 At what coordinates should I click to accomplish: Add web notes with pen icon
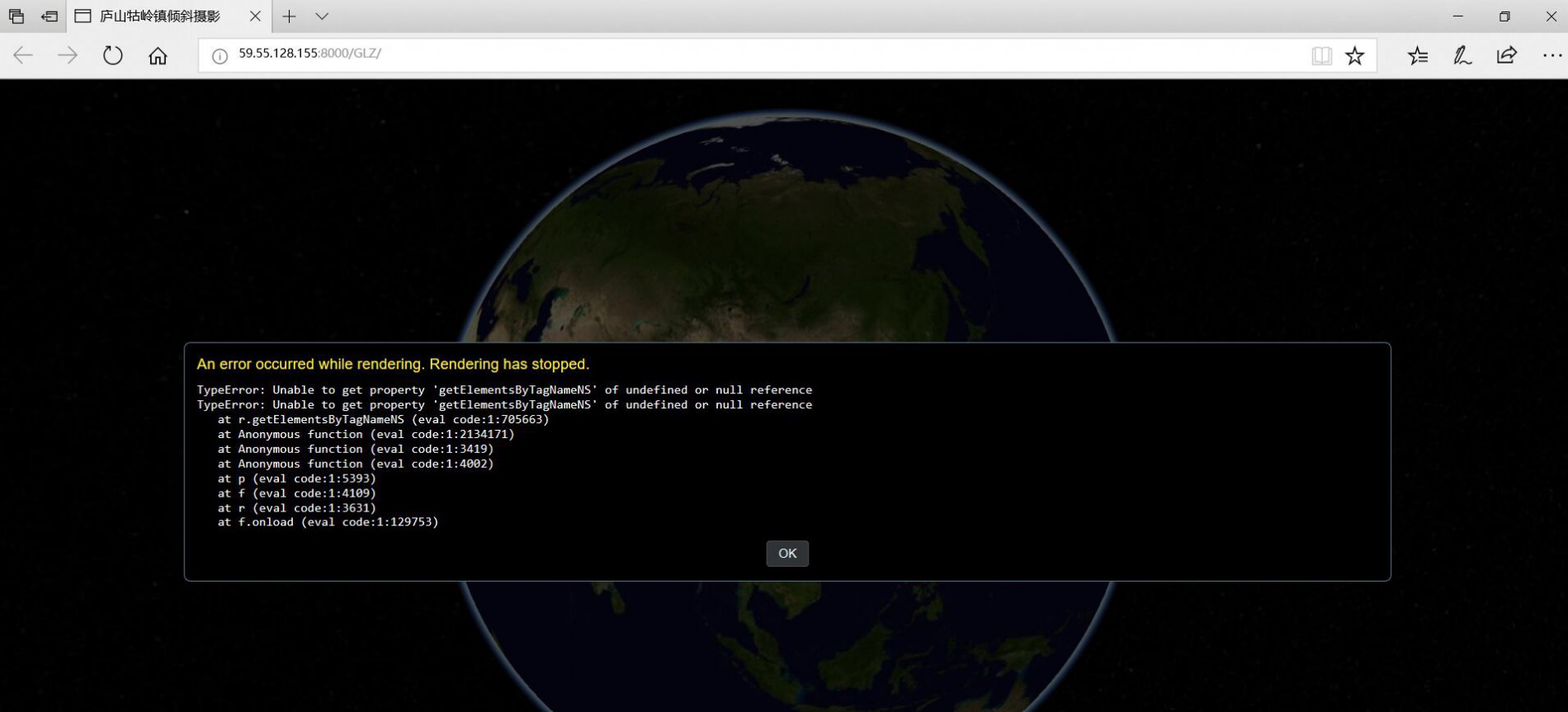(x=1462, y=55)
